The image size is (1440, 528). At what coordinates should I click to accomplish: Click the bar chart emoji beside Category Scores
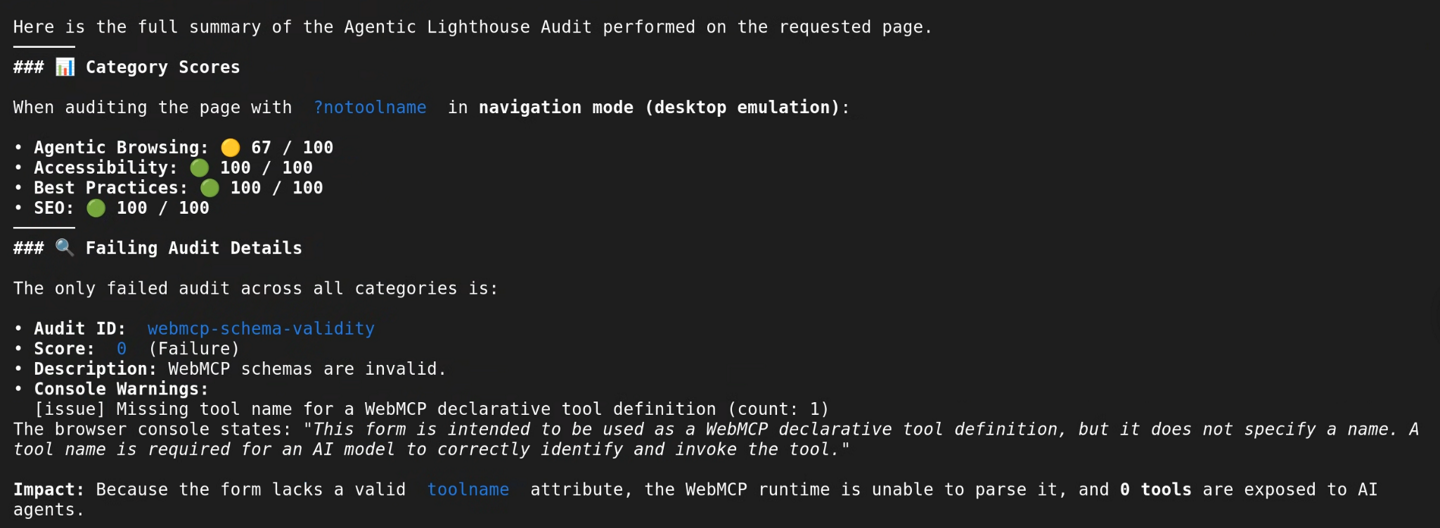pyautogui.click(x=65, y=67)
